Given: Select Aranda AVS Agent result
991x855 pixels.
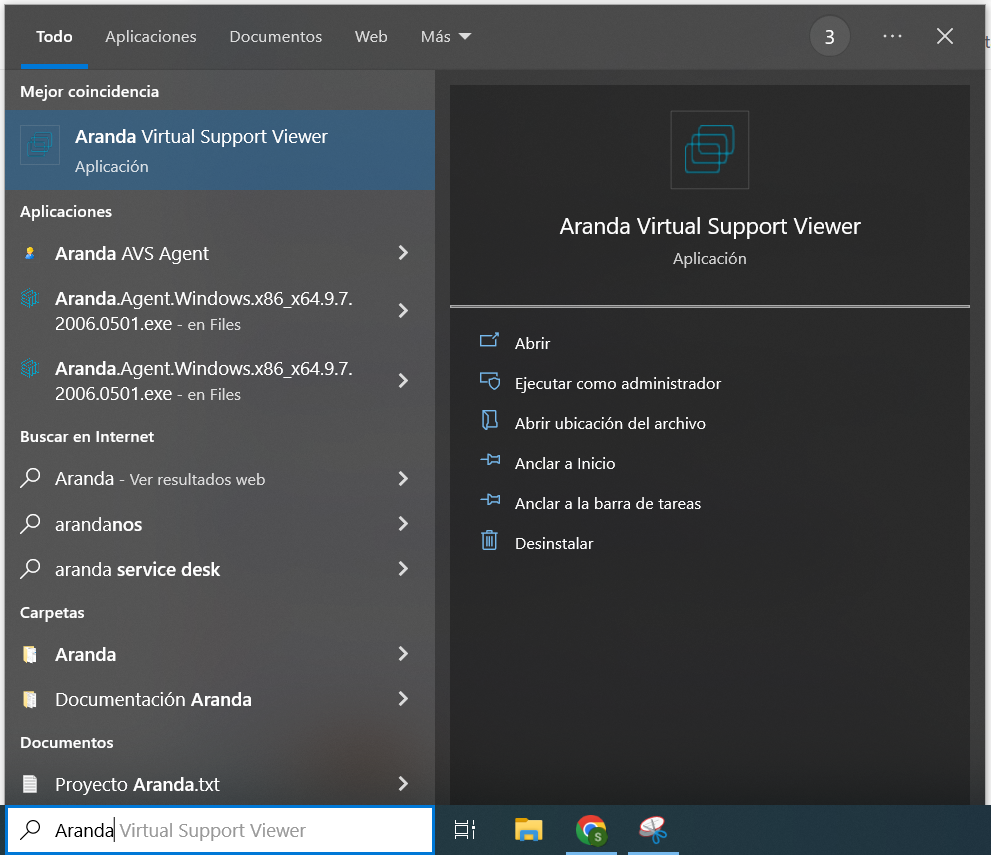Looking at the screenshot, I should tap(219, 253).
